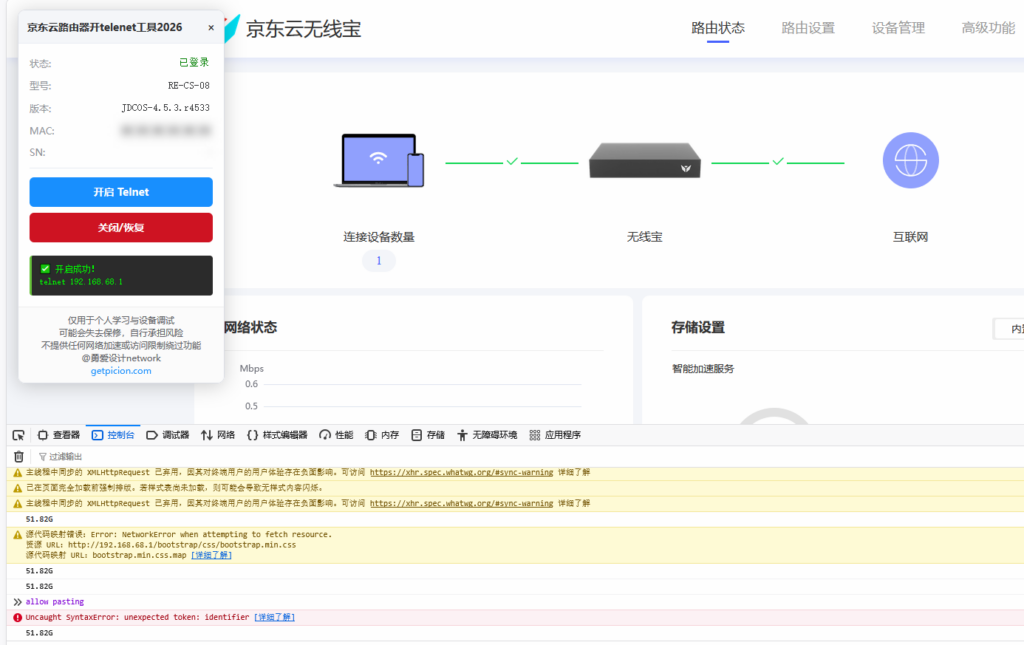Open first xhr.spec.whatwg.org sync-warning link

[x=461, y=473]
